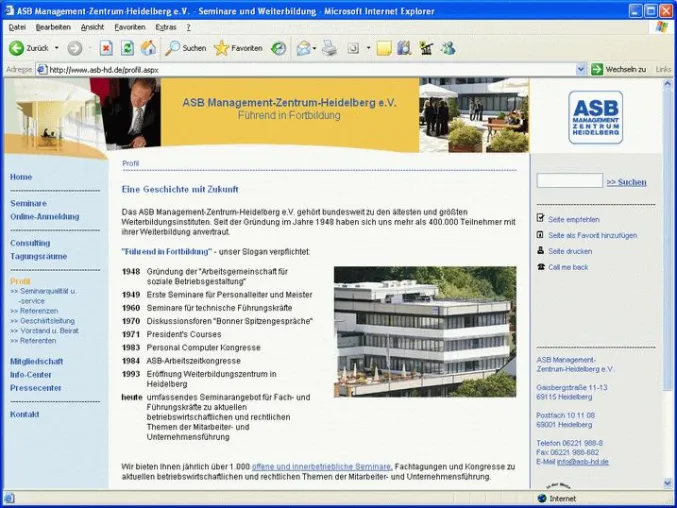Screen dimensions: 677x508
Task: Open the Kontakt sidebar link
Action: [x=25, y=414]
